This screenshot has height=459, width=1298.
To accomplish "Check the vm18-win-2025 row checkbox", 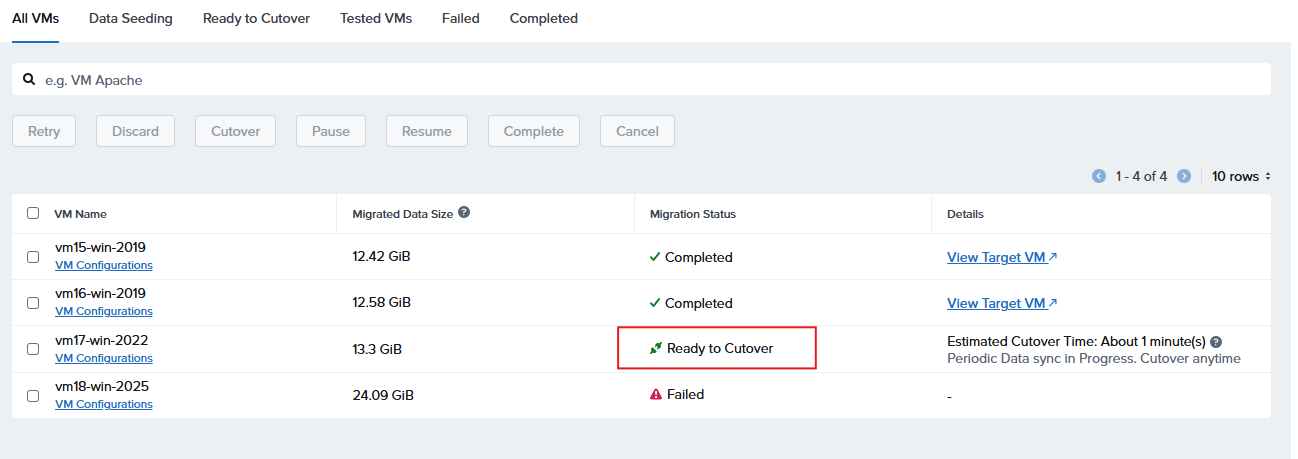I will click(x=33, y=395).
